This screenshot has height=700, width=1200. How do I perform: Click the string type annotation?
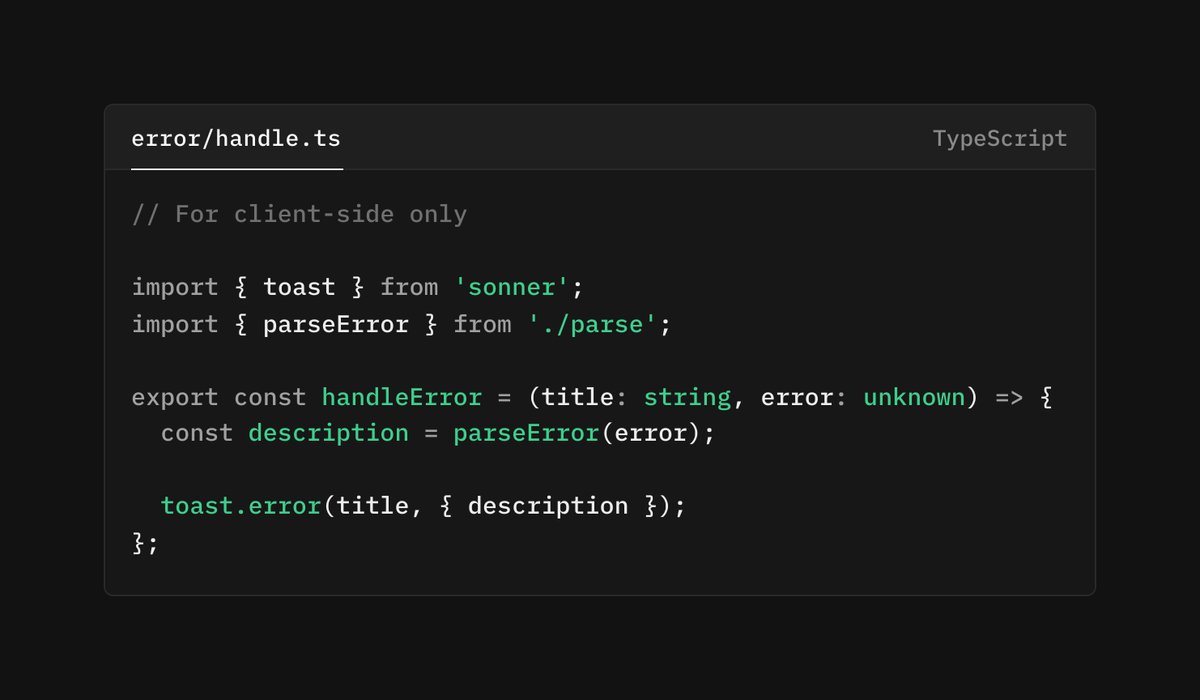[687, 397]
